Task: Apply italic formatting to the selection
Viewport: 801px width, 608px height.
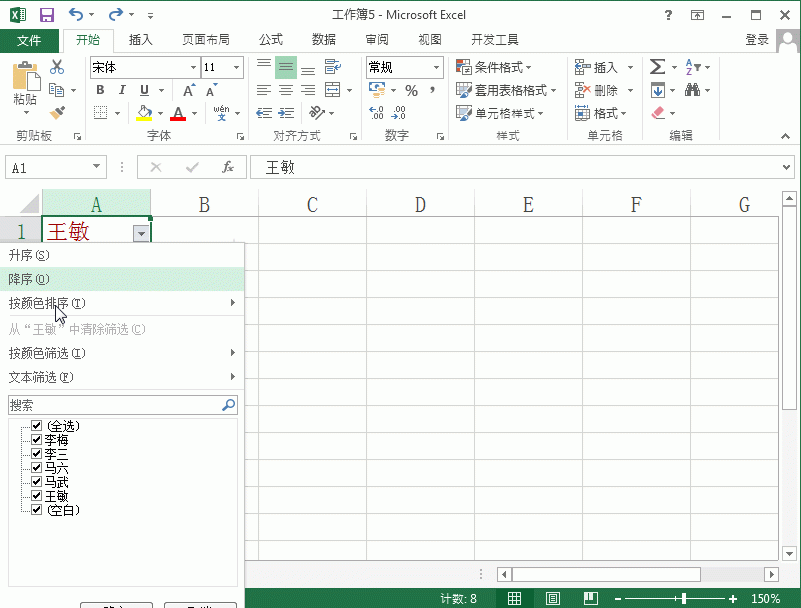Action: [120, 90]
